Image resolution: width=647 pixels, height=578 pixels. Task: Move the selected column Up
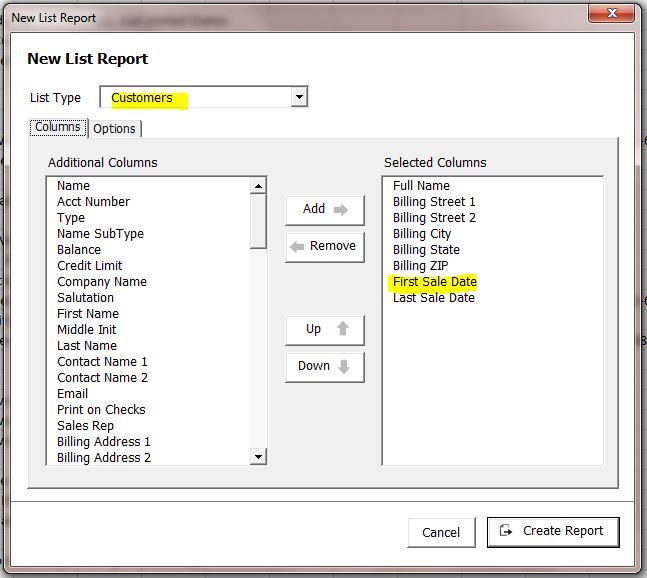coord(325,329)
